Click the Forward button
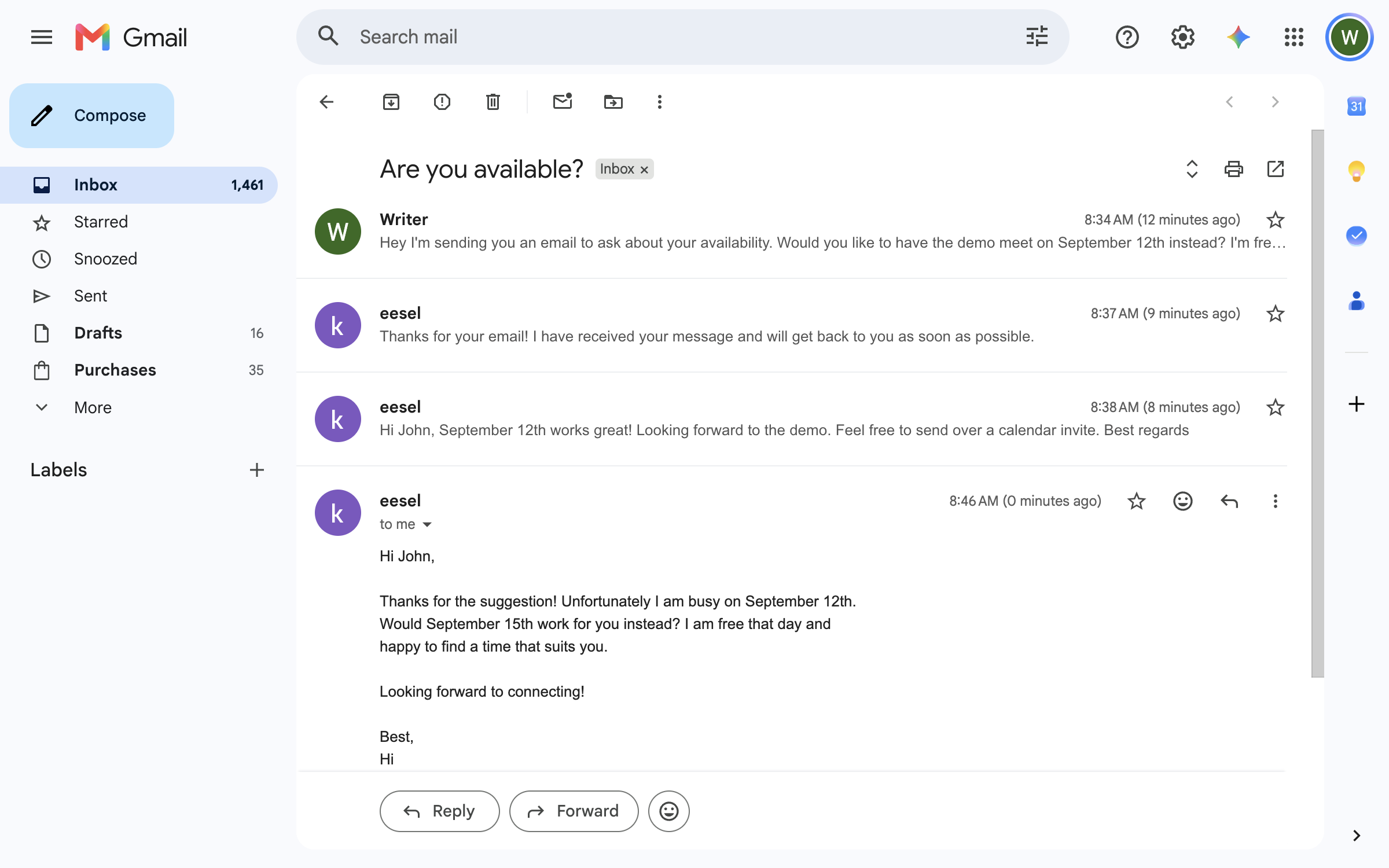The image size is (1389, 868). [x=574, y=811]
